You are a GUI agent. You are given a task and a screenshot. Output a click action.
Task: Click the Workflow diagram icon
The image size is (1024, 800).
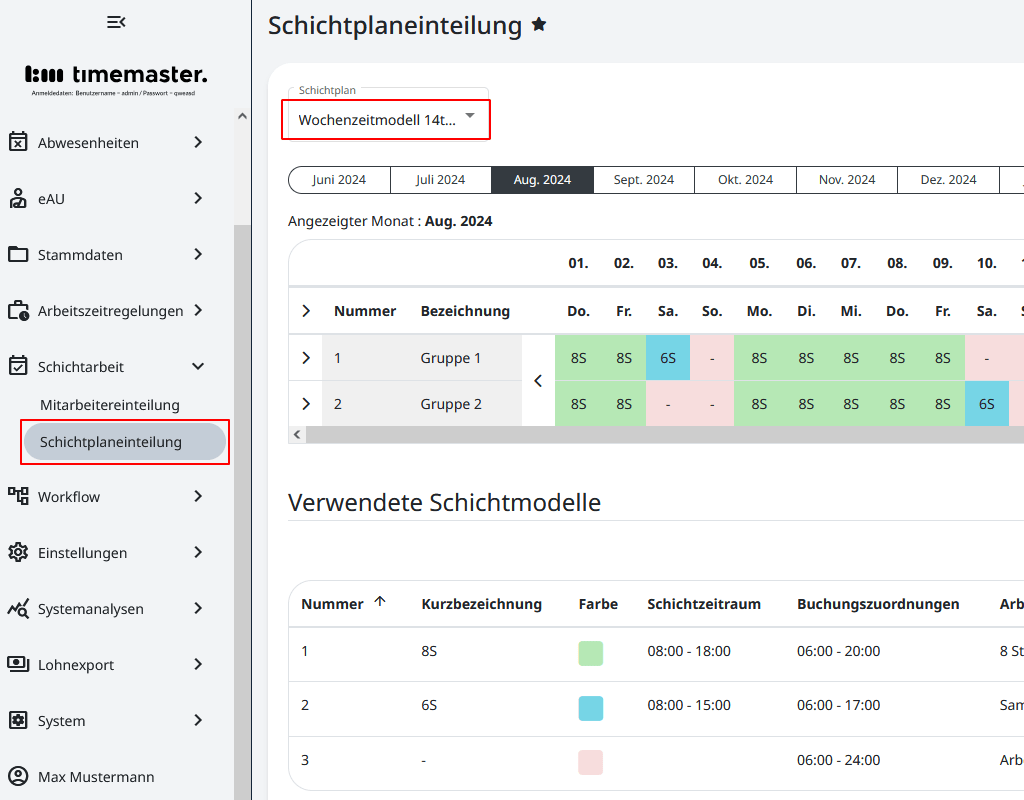point(18,496)
